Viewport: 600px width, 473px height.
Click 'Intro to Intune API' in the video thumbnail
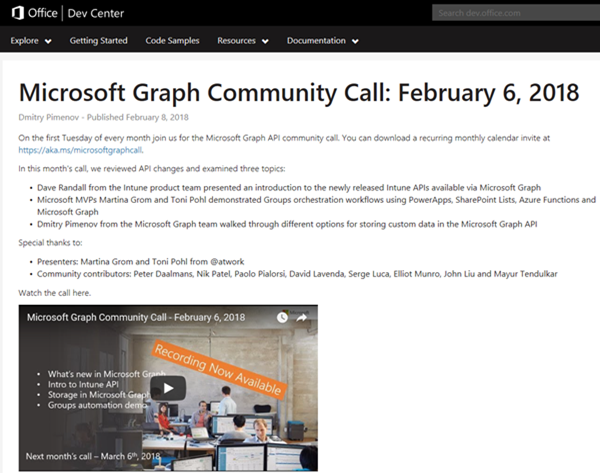coord(83,384)
